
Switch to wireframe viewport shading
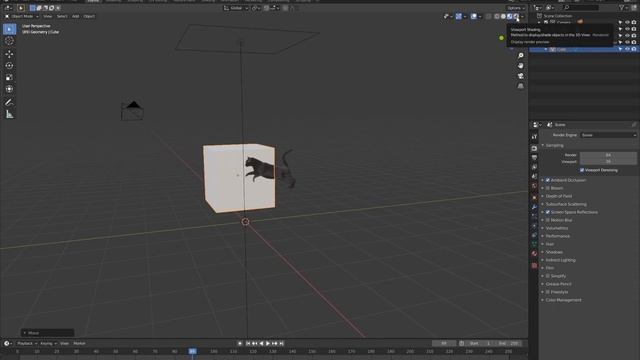(497, 16)
